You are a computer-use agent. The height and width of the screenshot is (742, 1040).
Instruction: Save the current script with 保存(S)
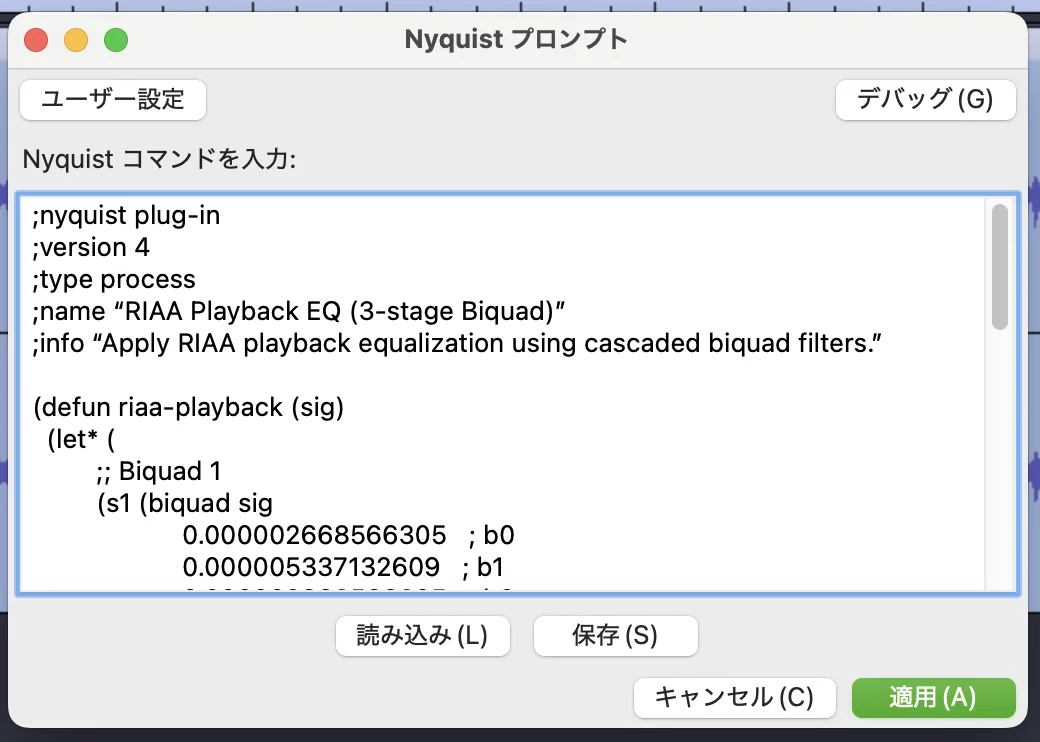click(x=615, y=635)
